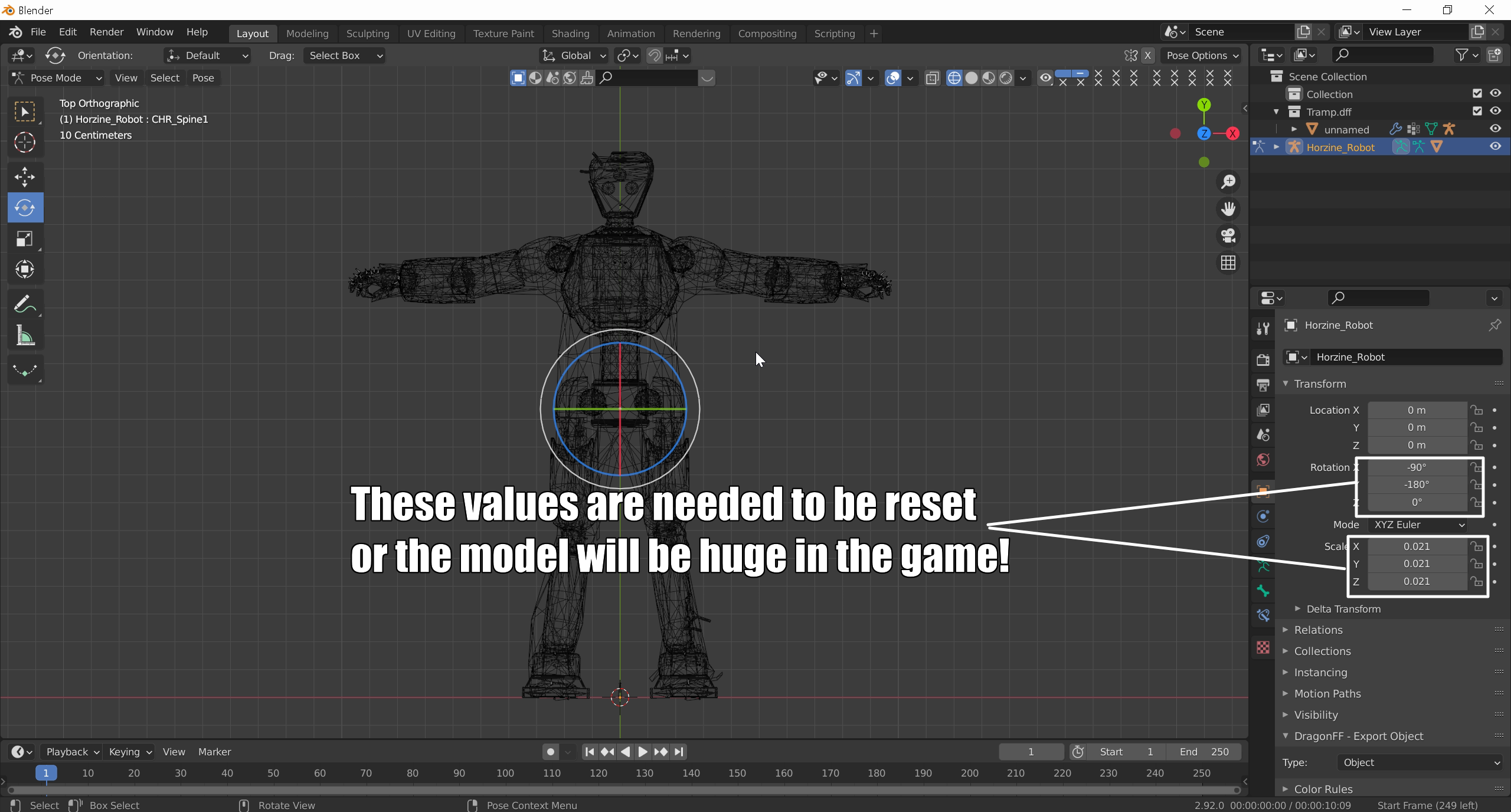This screenshot has height=812, width=1511.
Task: Activate the Annotate pencil tool
Action: 24,304
